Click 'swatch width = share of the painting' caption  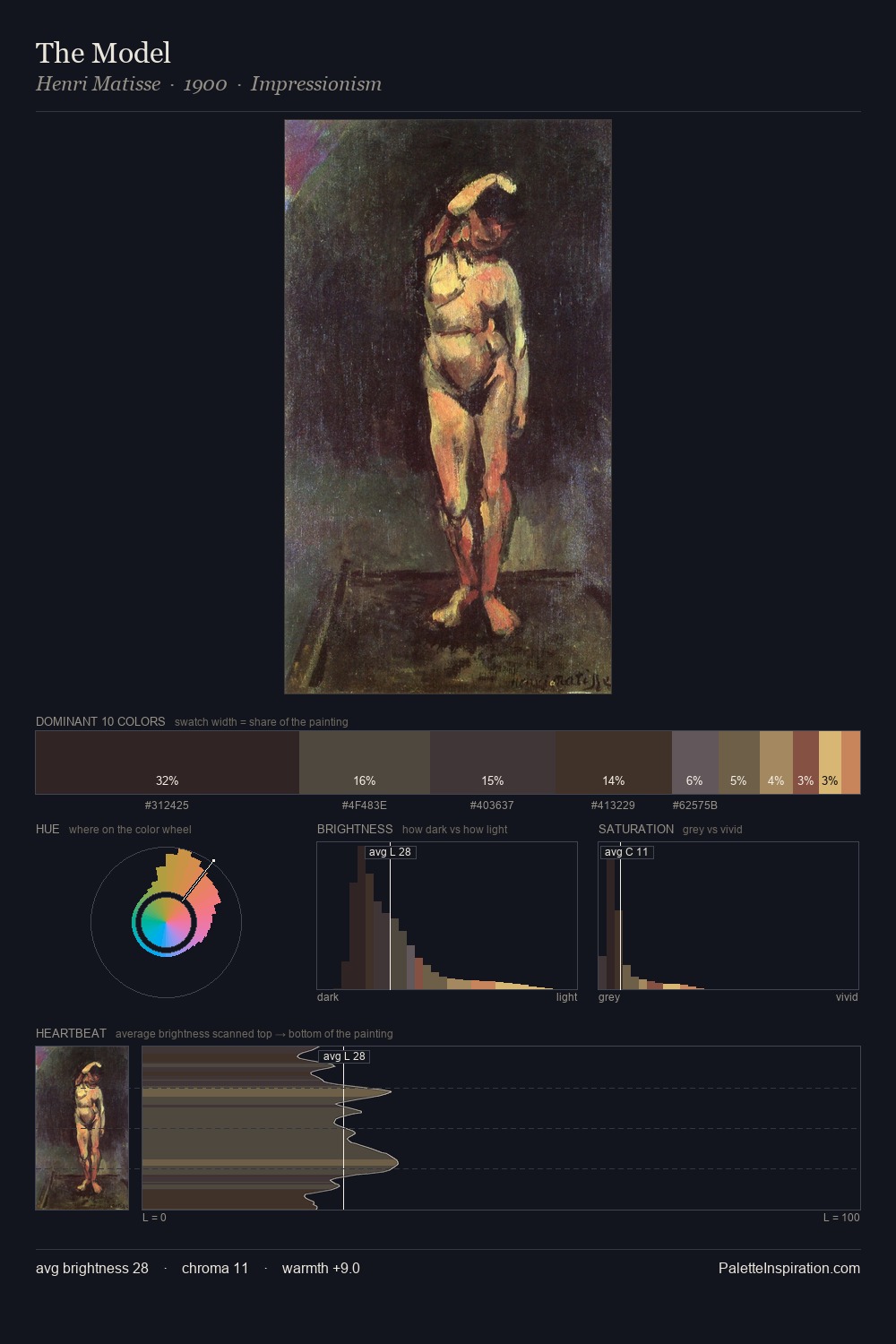coord(262,722)
